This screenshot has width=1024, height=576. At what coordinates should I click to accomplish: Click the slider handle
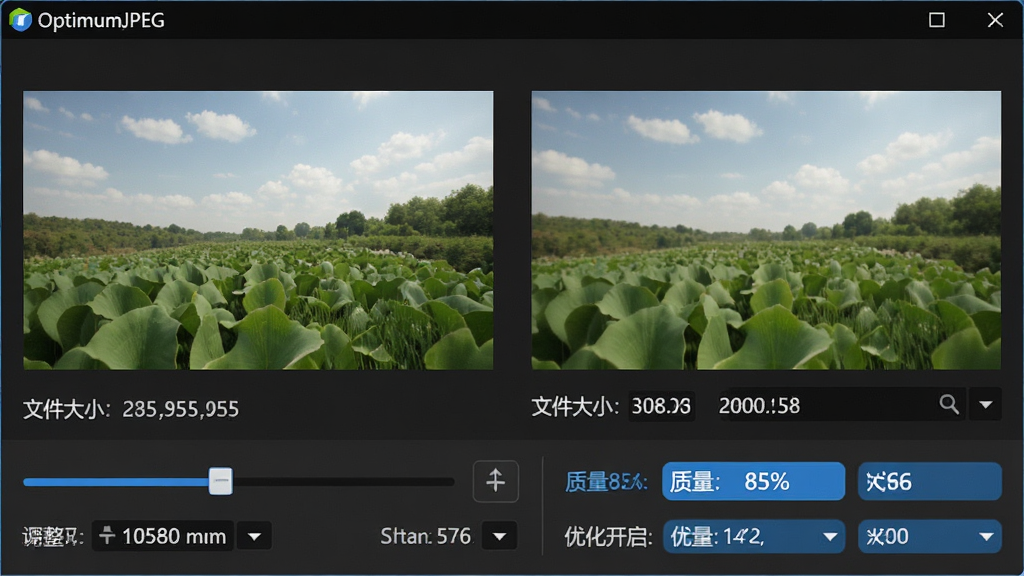(x=221, y=481)
